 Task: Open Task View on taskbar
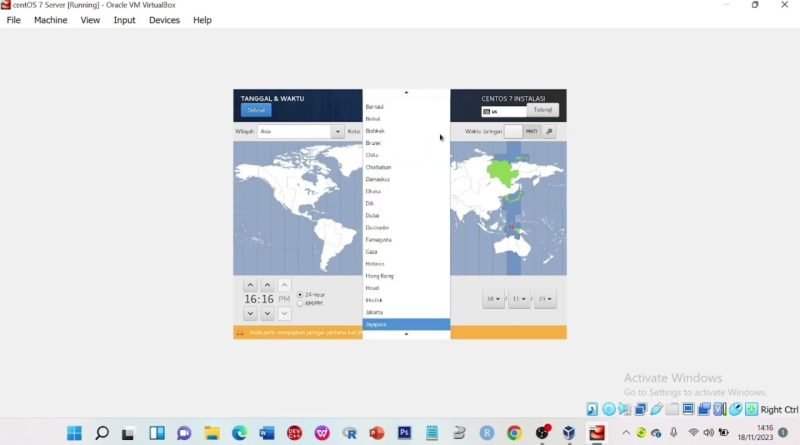point(128,433)
